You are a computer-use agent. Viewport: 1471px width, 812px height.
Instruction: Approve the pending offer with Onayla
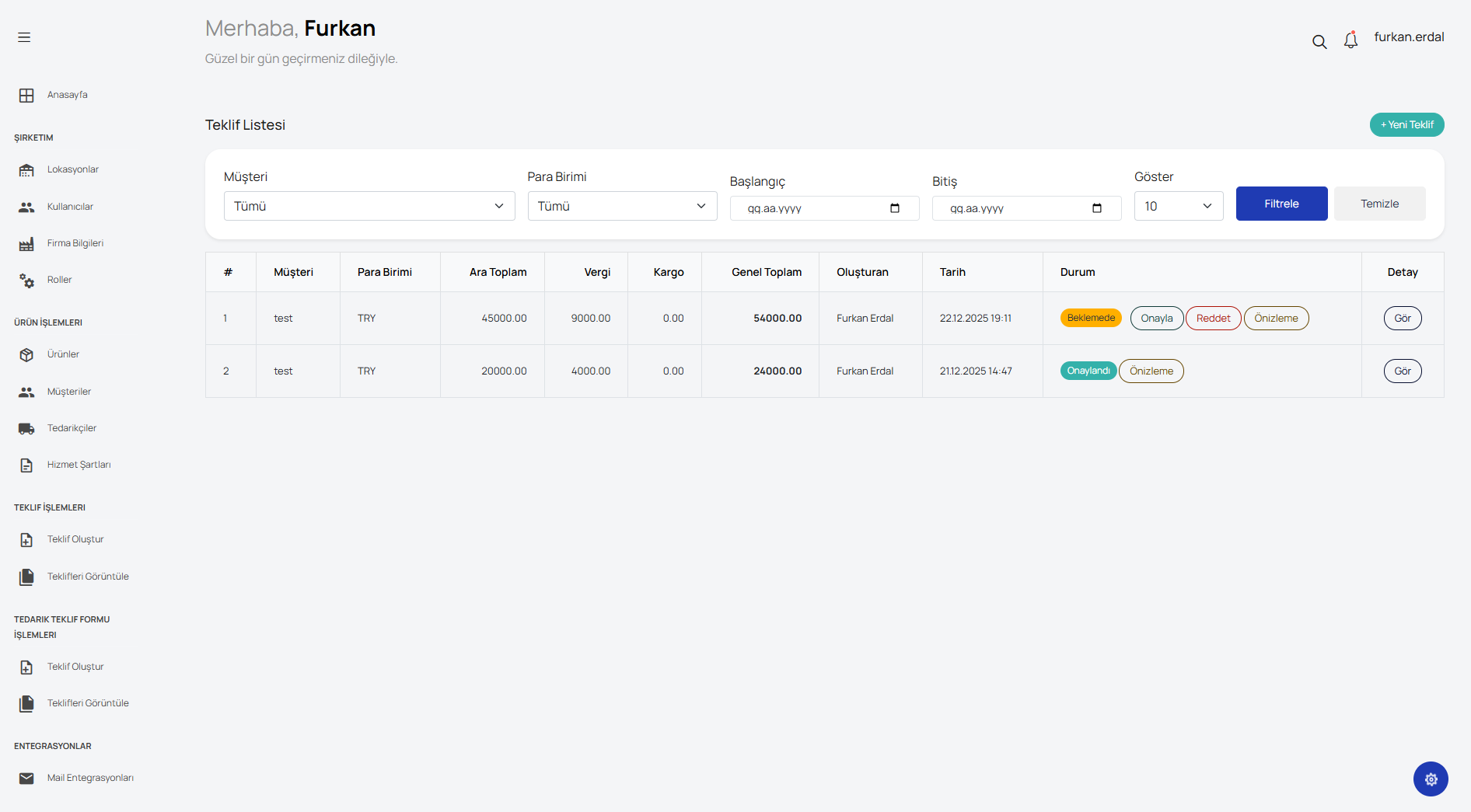tap(1156, 319)
